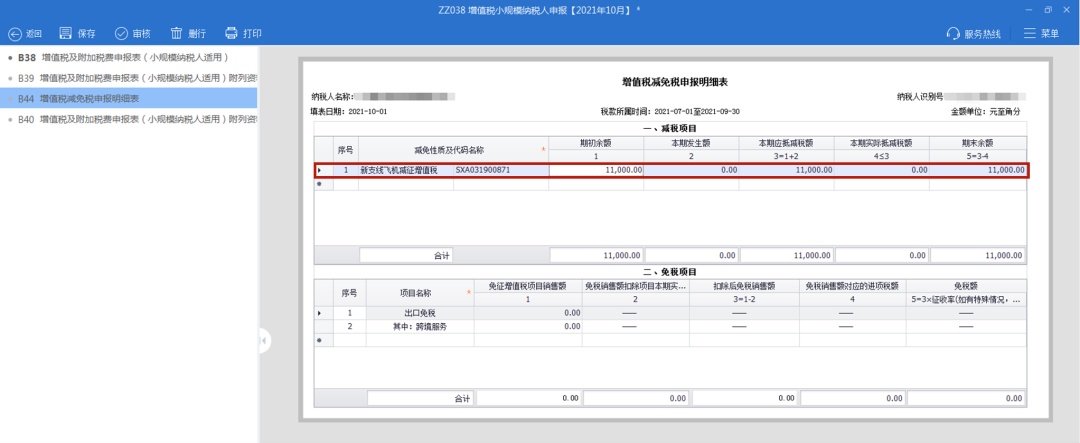
Task: Click the 返回 back arrow icon
Action: point(15,33)
